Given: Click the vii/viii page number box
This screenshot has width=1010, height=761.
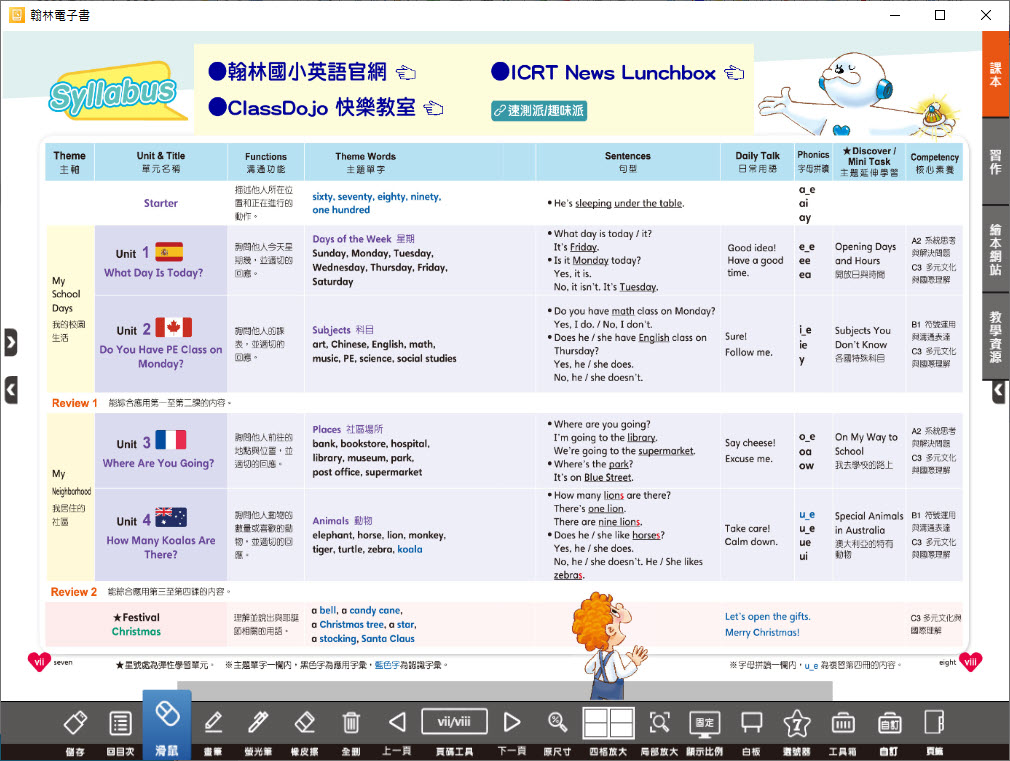Looking at the screenshot, I should click(x=454, y=721).
